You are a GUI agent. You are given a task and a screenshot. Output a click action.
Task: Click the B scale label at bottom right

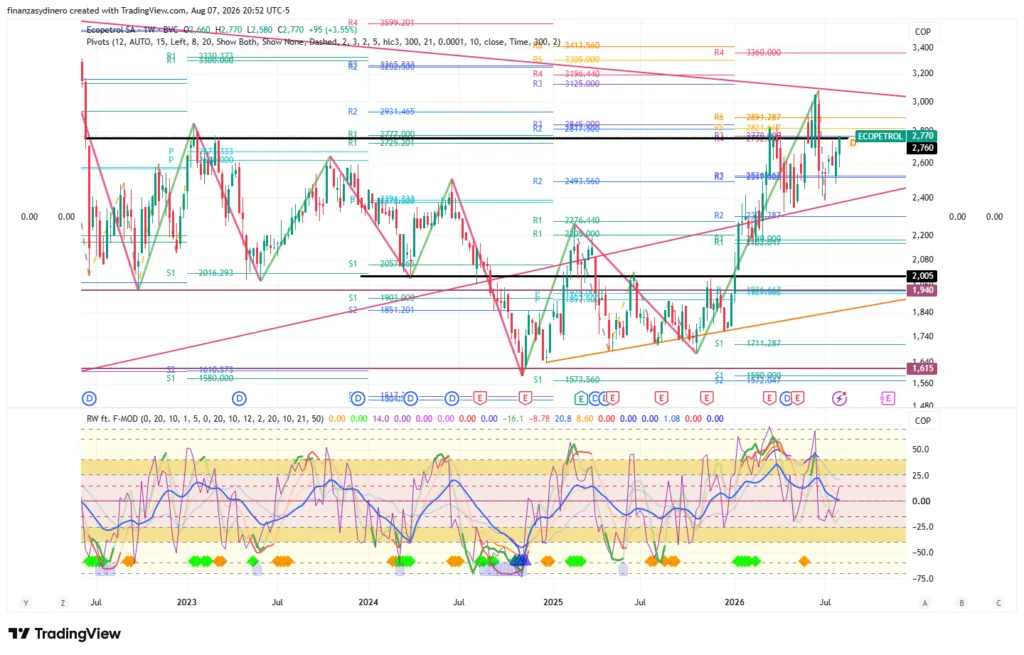tap(961, 603)
